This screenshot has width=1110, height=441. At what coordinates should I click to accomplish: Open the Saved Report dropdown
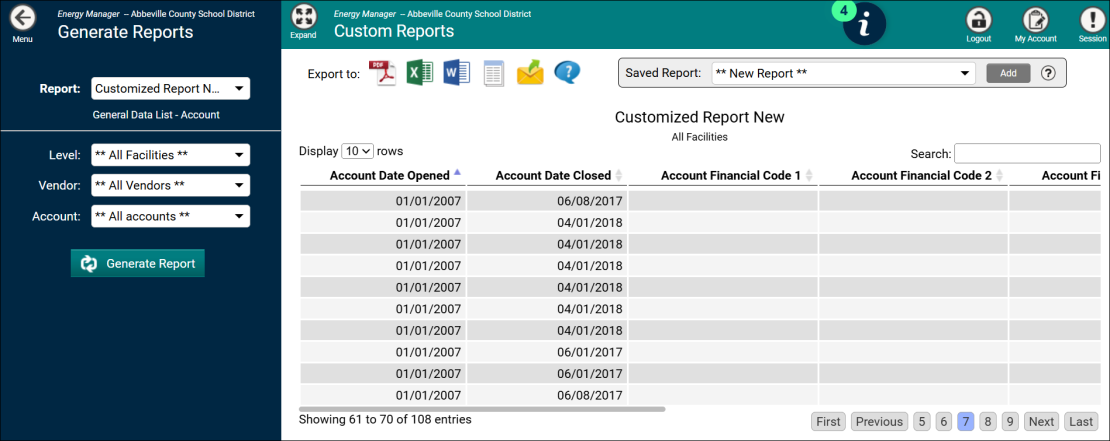(842, 73)
